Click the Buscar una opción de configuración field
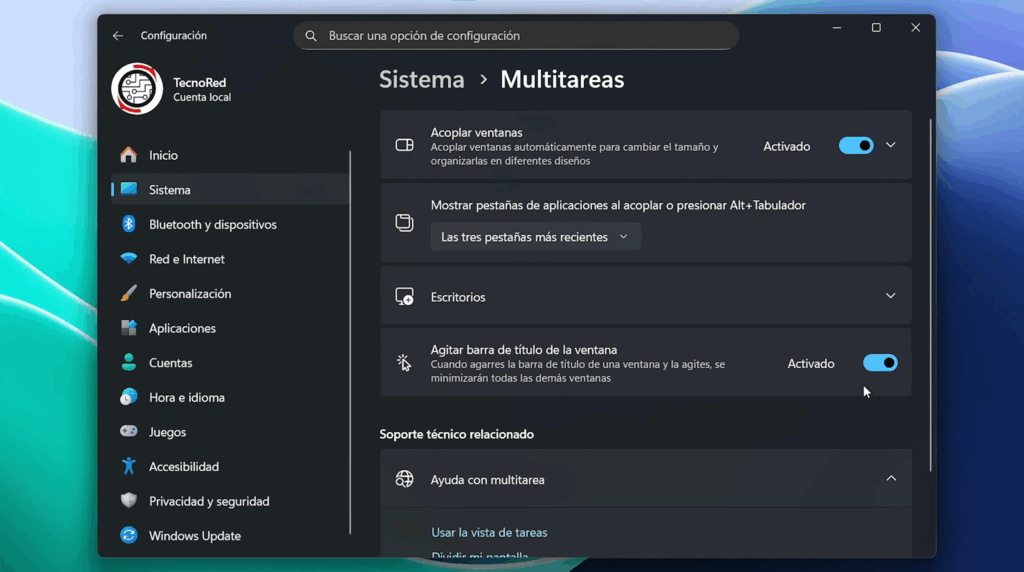Image resolution: width=1024 pixels, height=572 pixels. point(516,36)
